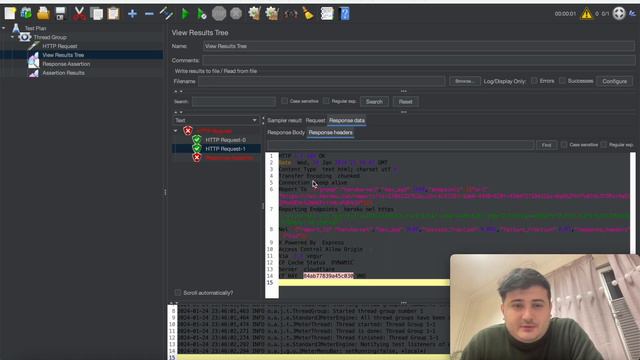Click the Name input field
Screen dimensions: 640x360
click(418, 46)
